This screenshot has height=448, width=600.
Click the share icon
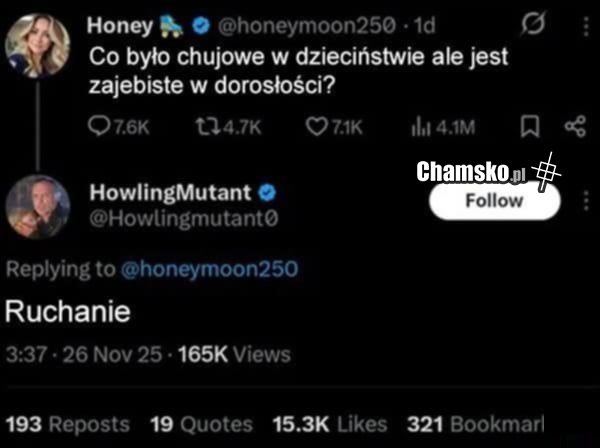[x=574, y=126]
